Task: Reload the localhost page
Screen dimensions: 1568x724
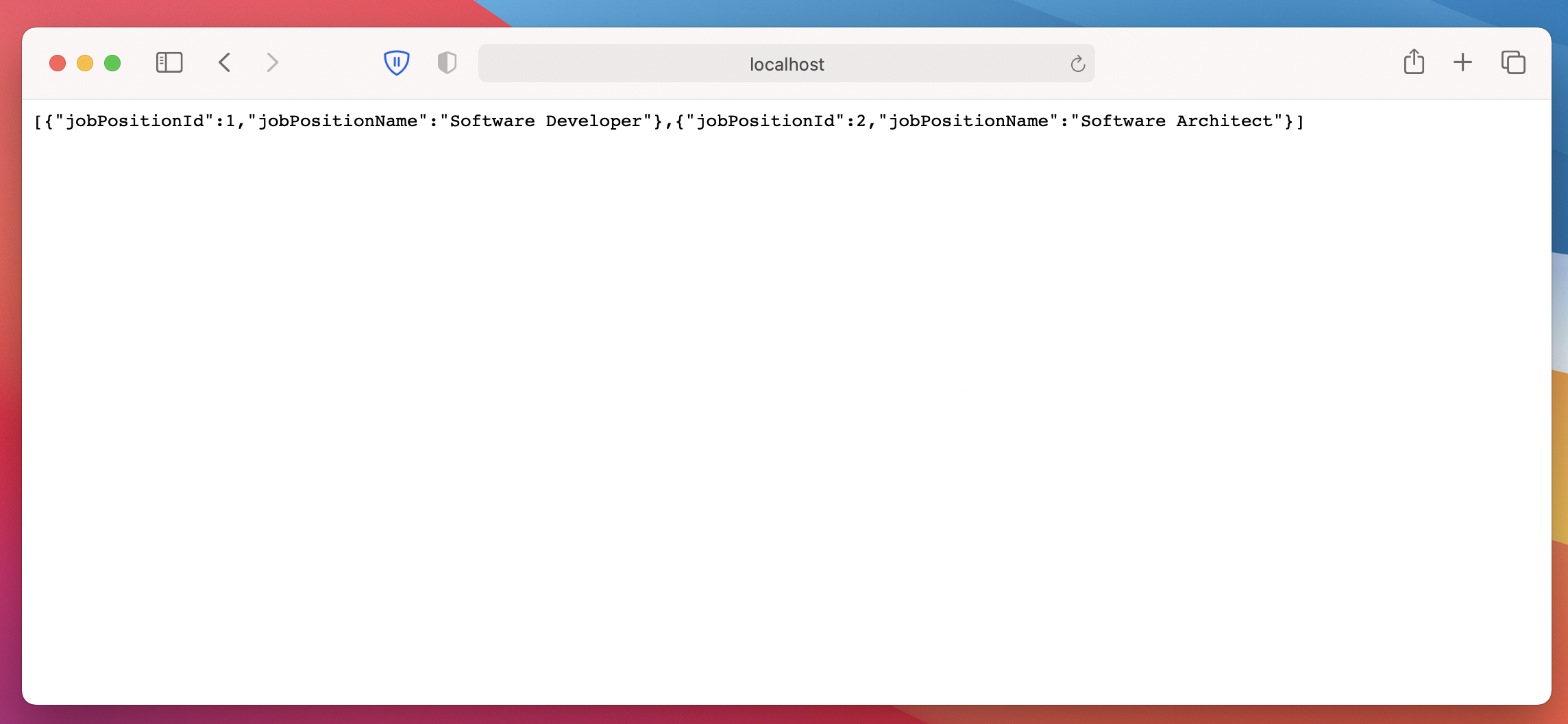Action: (x=1077, y=64)
